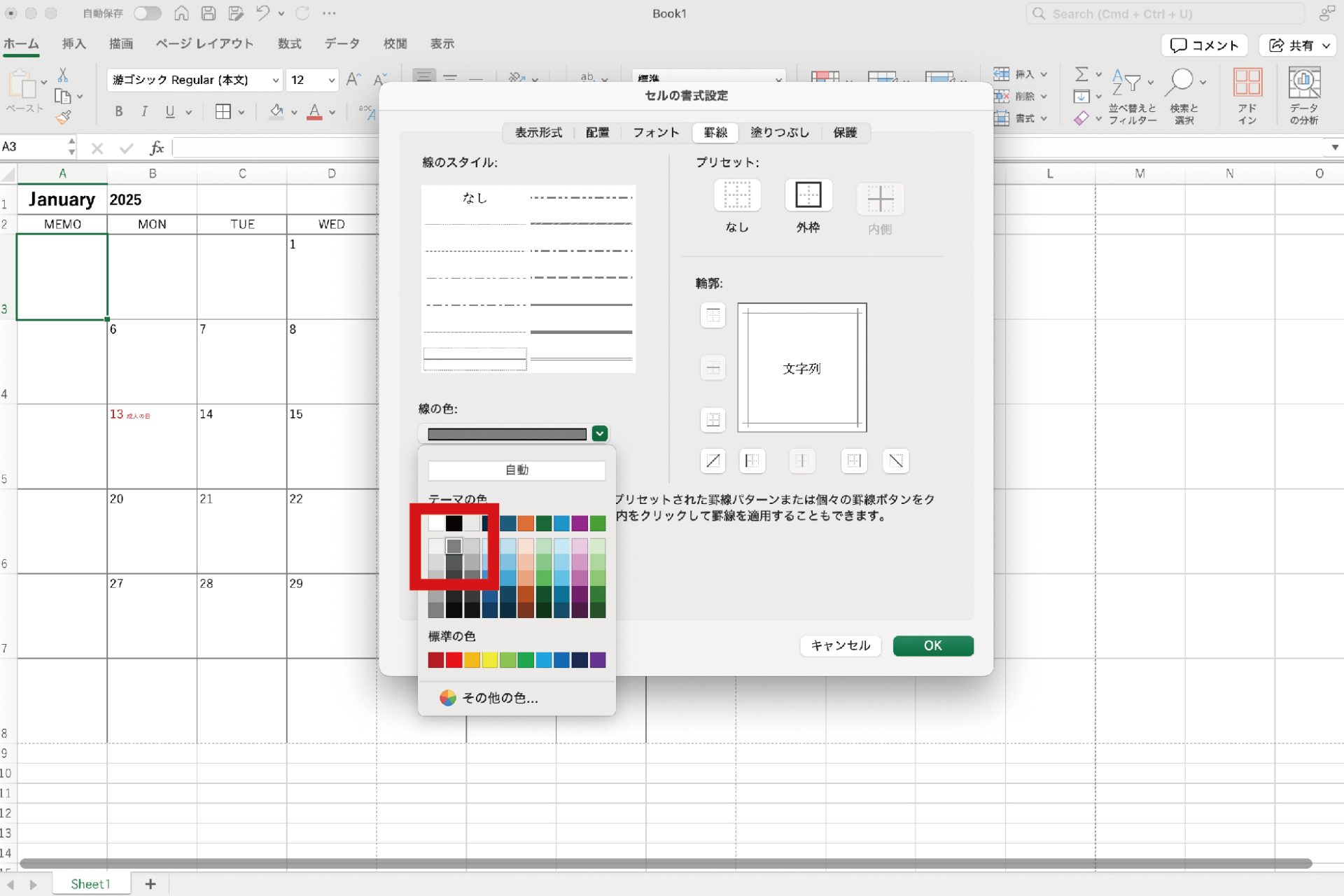Click the diagonal up border button

tap(713, 461)
